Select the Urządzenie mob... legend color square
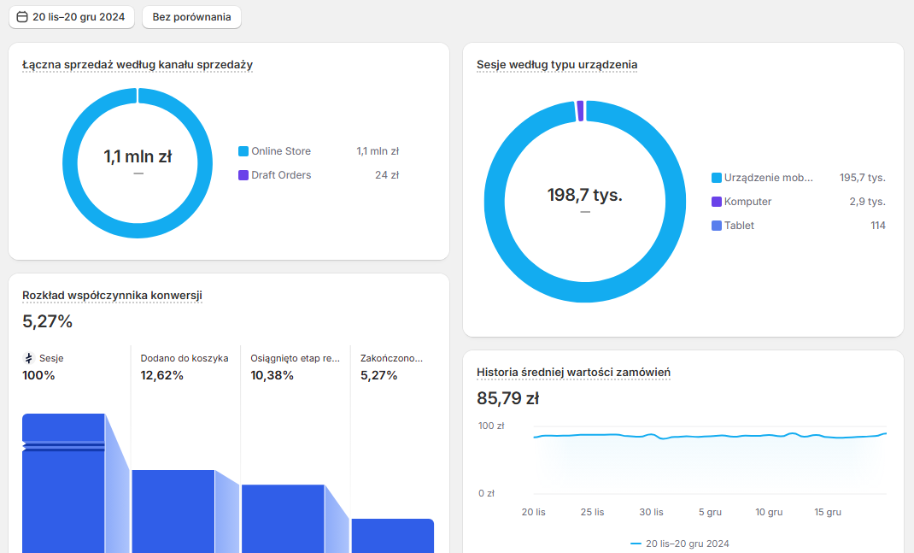The width and height of the screenshot is (914, 553). click(716, 178)
